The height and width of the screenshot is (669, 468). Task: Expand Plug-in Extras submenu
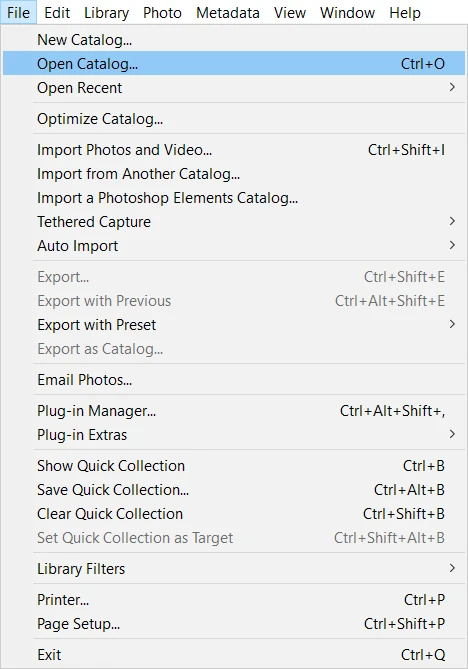[x=234, y=435]
